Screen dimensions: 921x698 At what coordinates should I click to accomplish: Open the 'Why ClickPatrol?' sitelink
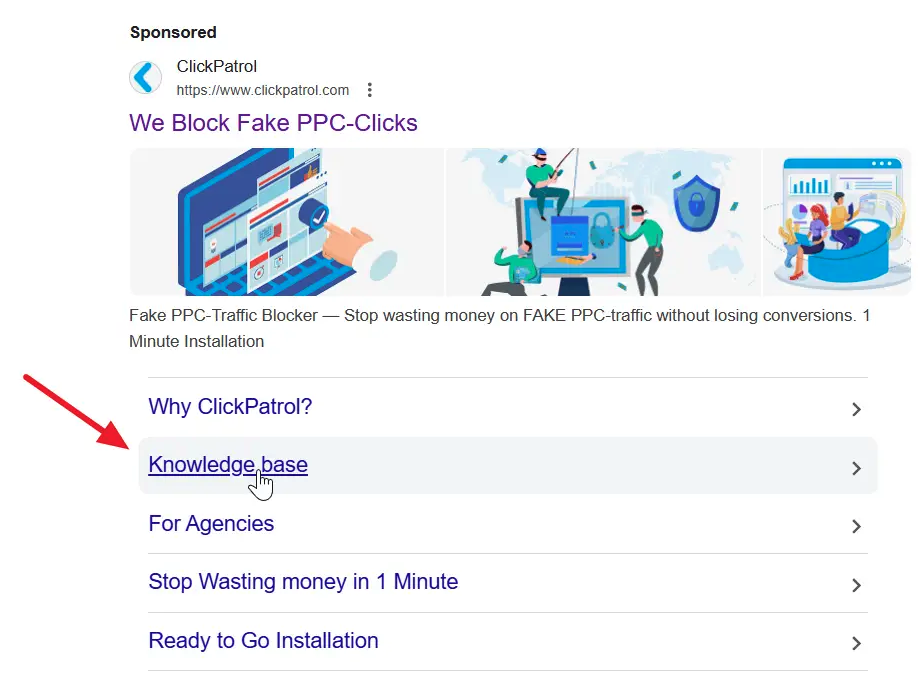pos(230,407)
